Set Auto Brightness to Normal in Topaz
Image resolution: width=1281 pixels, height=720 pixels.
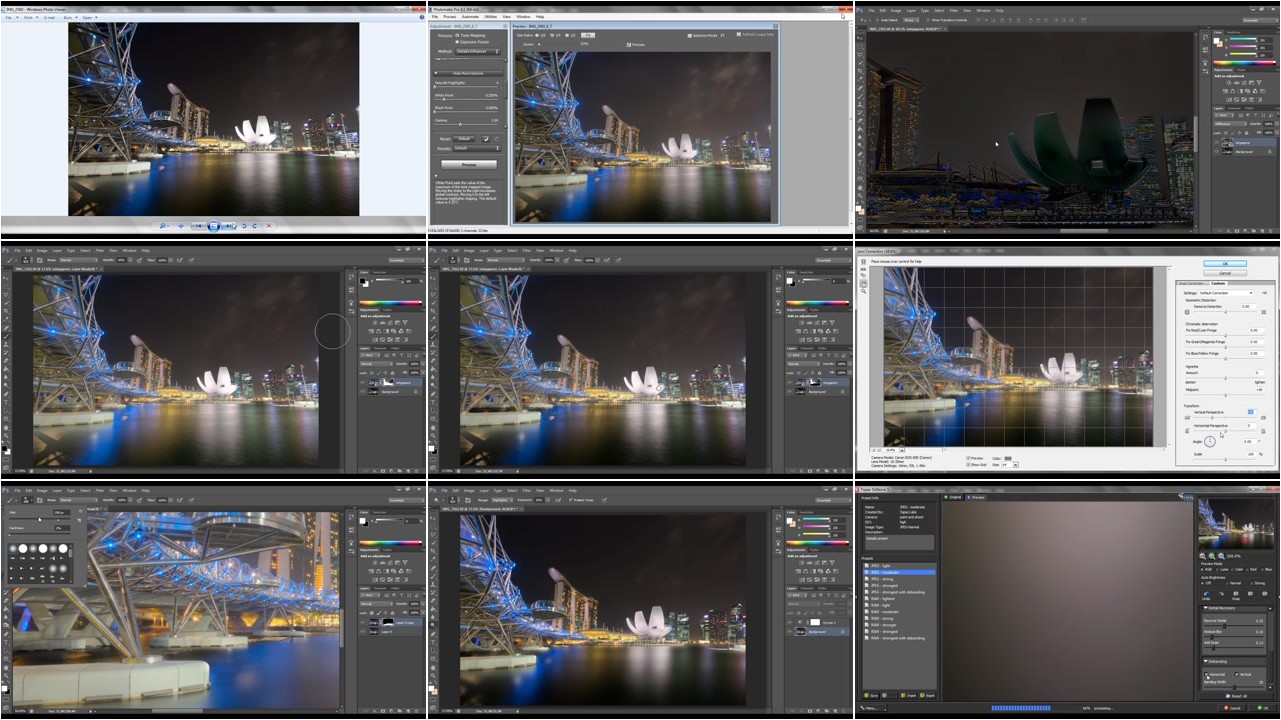click(1227, 583)
